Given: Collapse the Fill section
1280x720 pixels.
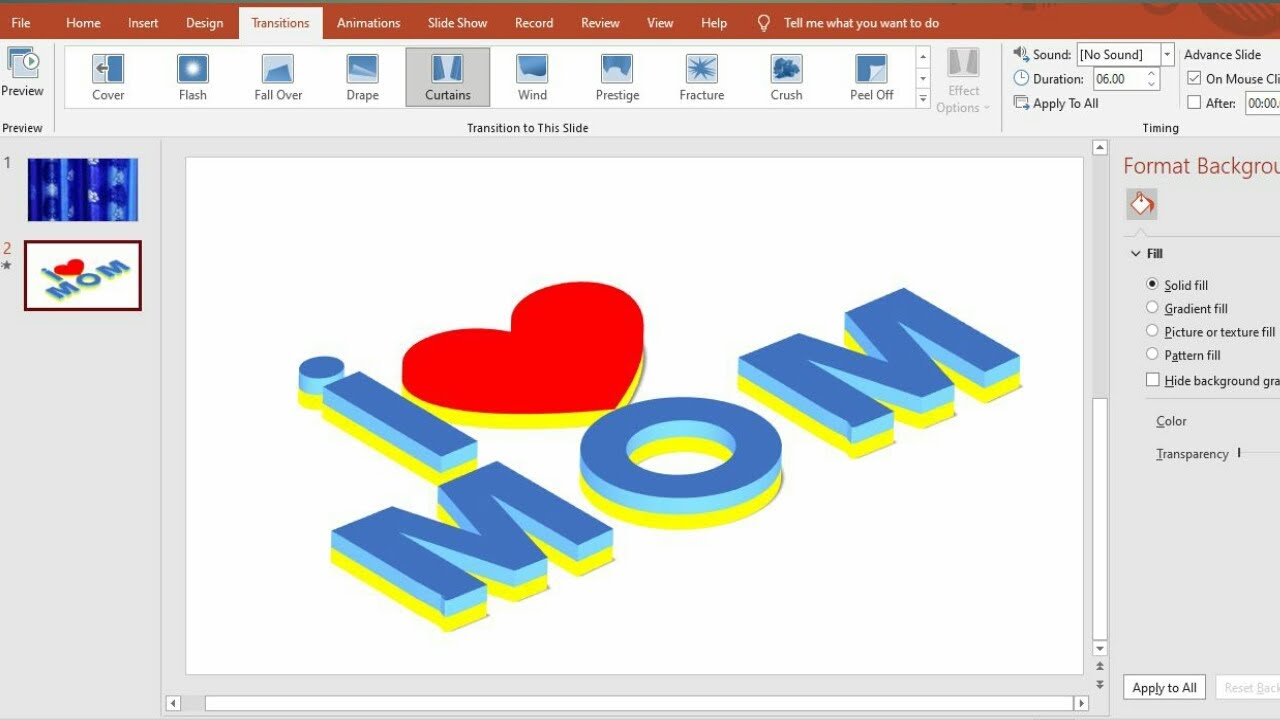Looking at the screenshot, I should click(1136, 254).
